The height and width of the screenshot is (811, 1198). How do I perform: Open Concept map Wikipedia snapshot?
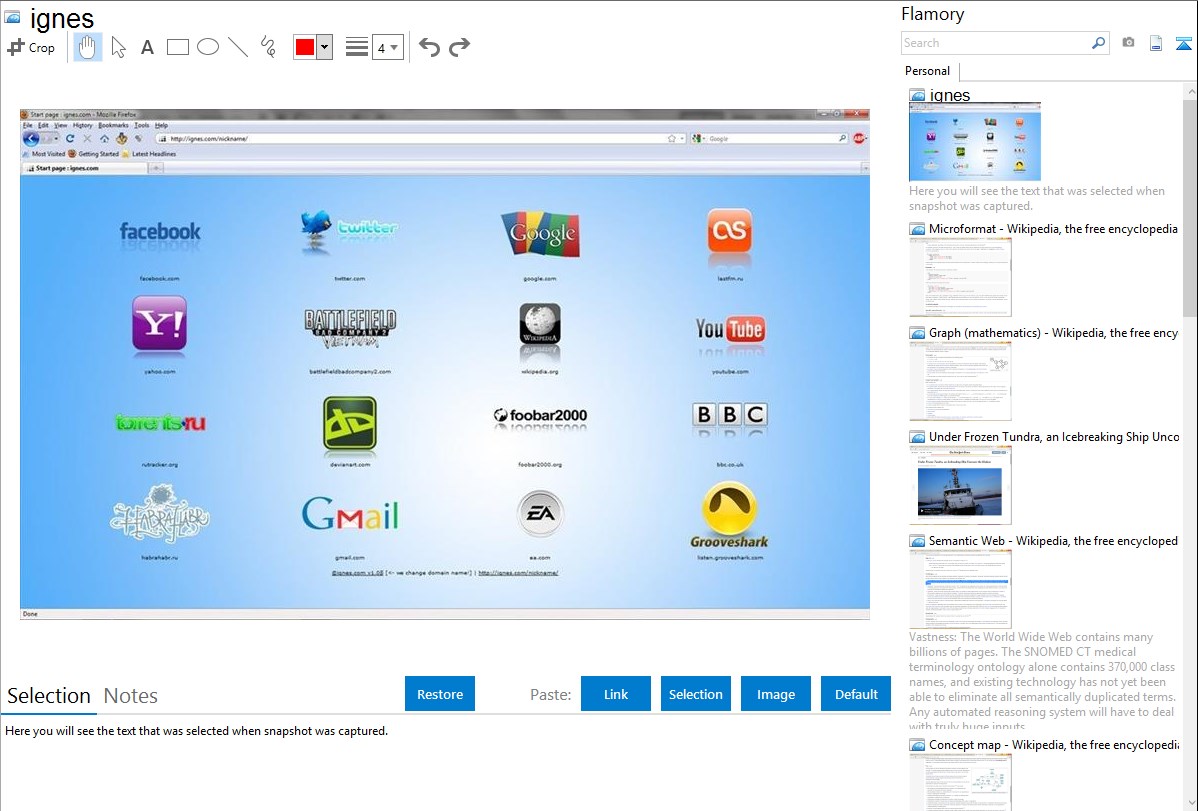click(x=1053, y=744)
